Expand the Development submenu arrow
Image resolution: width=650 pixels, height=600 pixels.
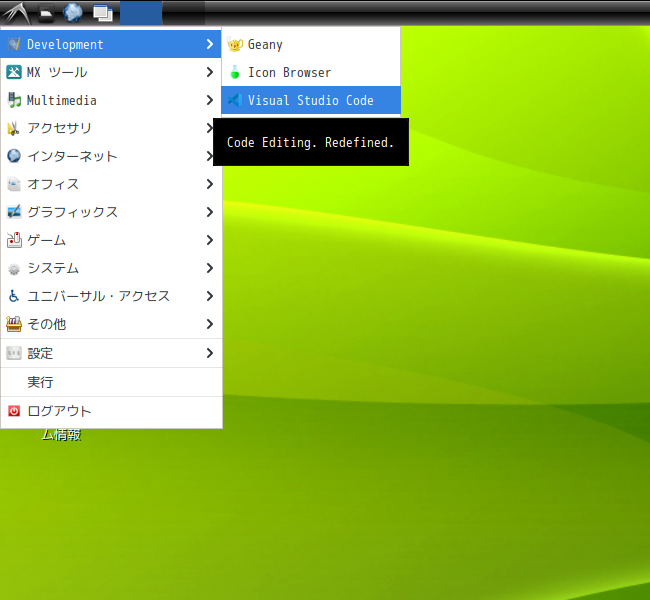pos(210,44)
